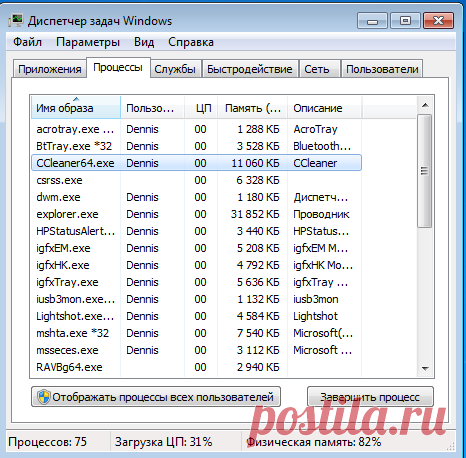
Task: Click the 11 060 КБ memory value
Action: [255, 163]
